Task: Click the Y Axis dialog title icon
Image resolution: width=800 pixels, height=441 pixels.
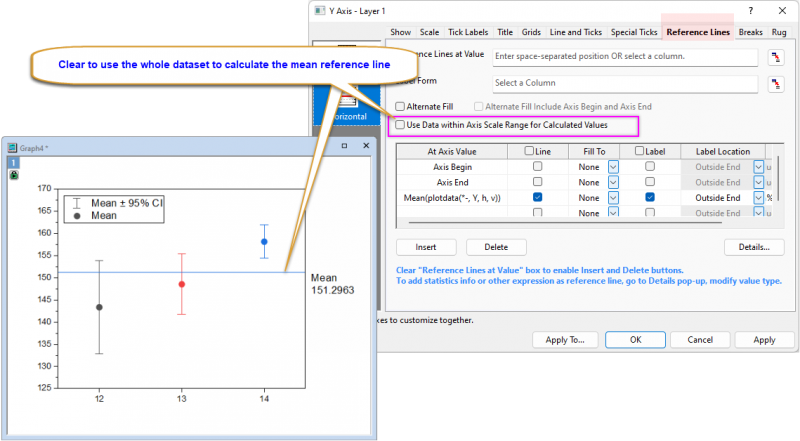Action: 320,11
